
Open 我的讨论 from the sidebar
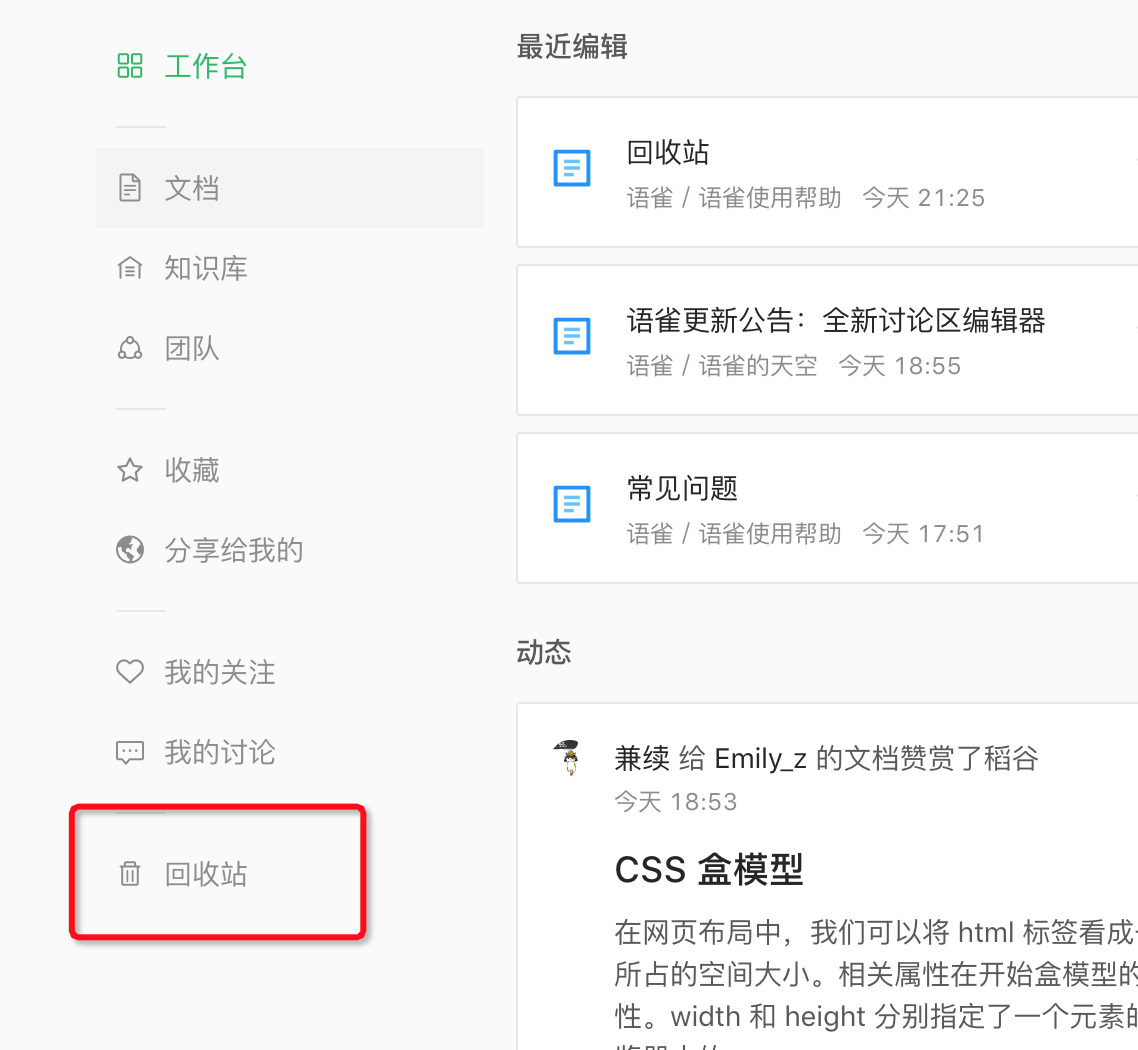click(220, 752)
